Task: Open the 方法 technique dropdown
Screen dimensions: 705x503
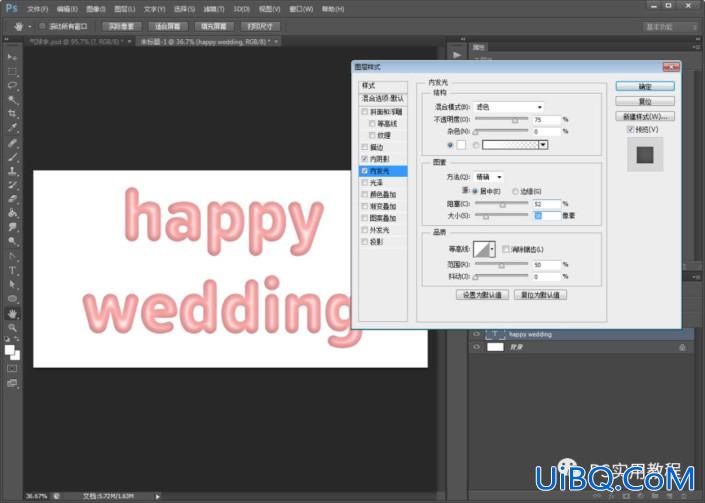Action: [488, 177]
